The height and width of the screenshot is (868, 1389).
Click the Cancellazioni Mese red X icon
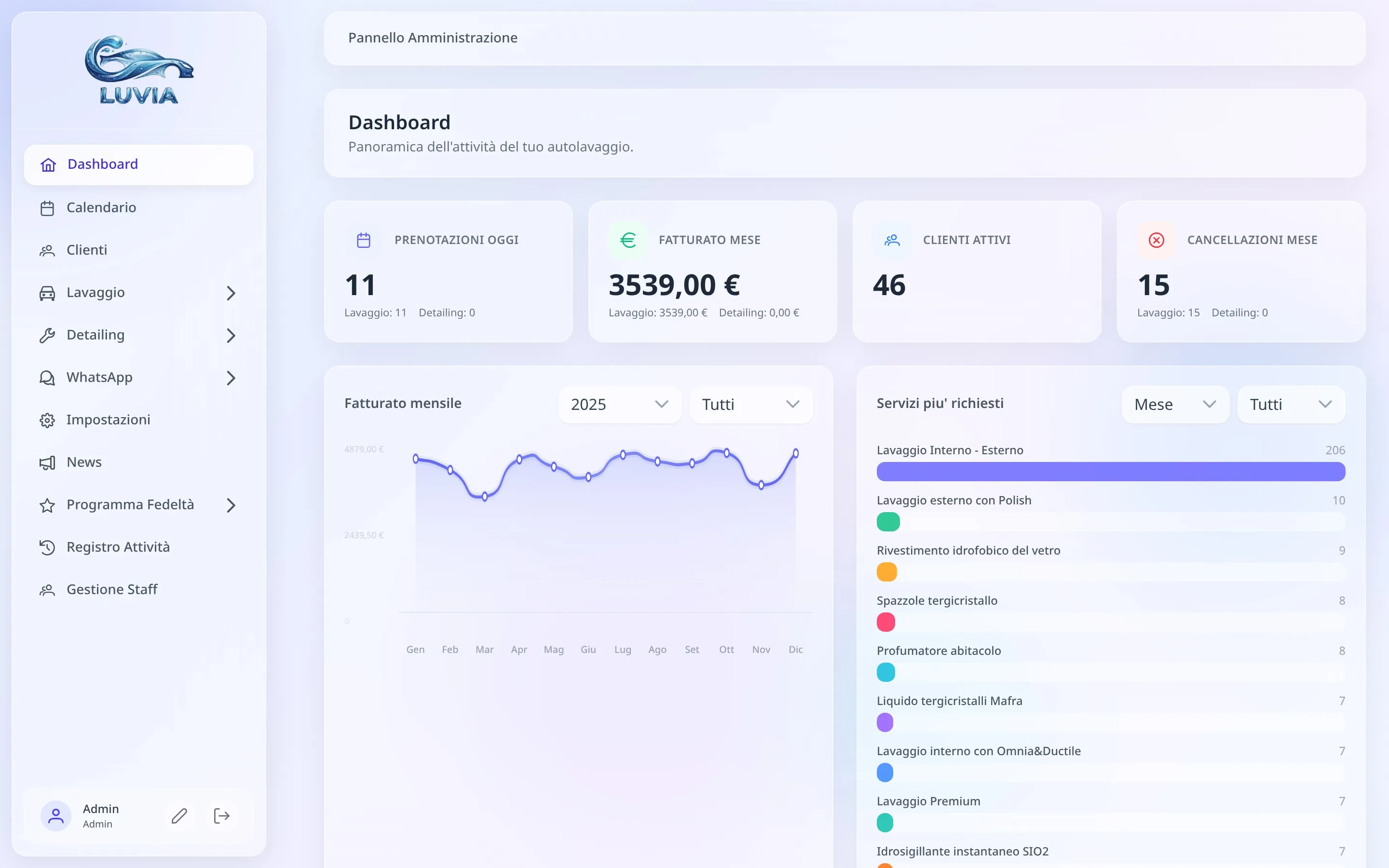tap(1157, 240)
